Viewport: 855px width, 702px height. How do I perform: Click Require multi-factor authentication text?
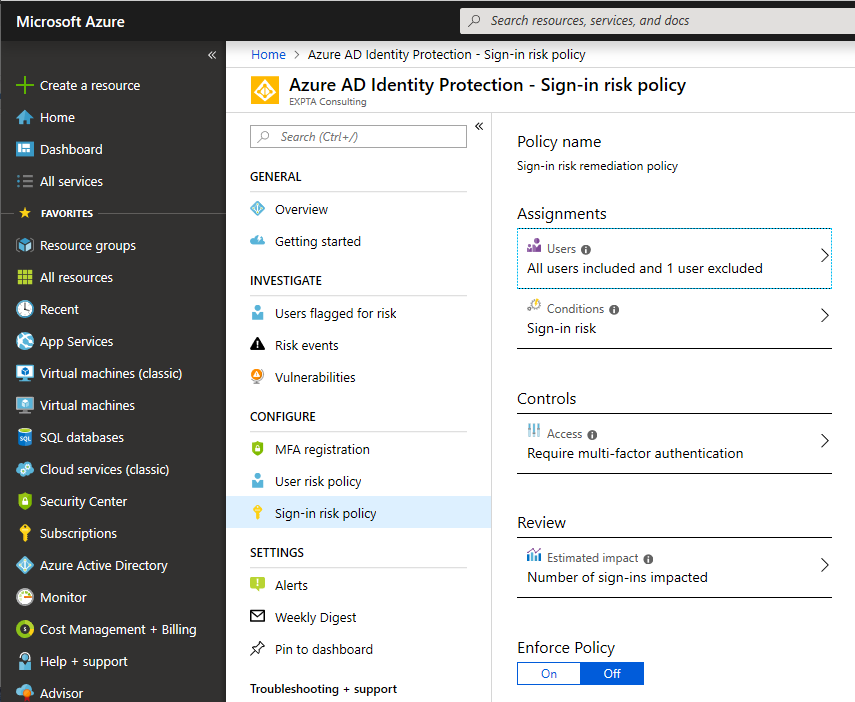[x=635, y=453]
